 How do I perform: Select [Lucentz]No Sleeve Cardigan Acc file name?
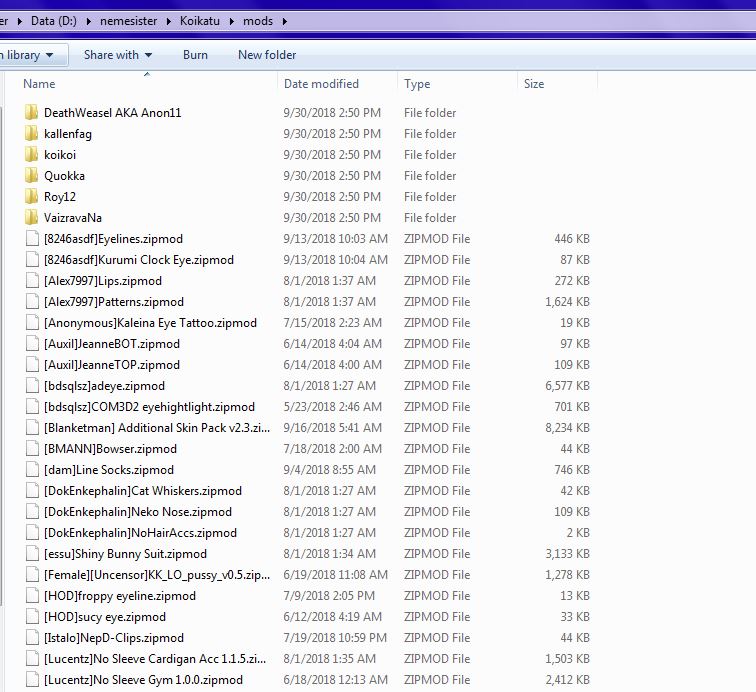pyautogui.click(x=155, y=659)
